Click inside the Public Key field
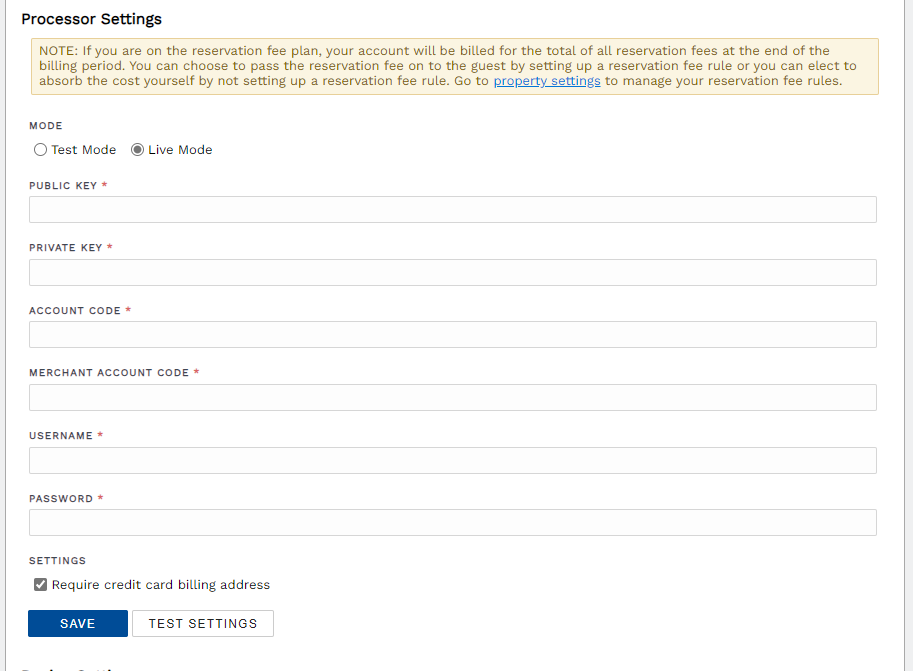This screenshot has height=671, width=913. tap(453, 209)
